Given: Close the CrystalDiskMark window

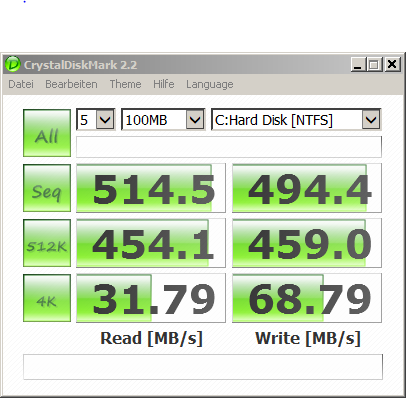Looking at the screenshot, I should [x=392, y=64].
